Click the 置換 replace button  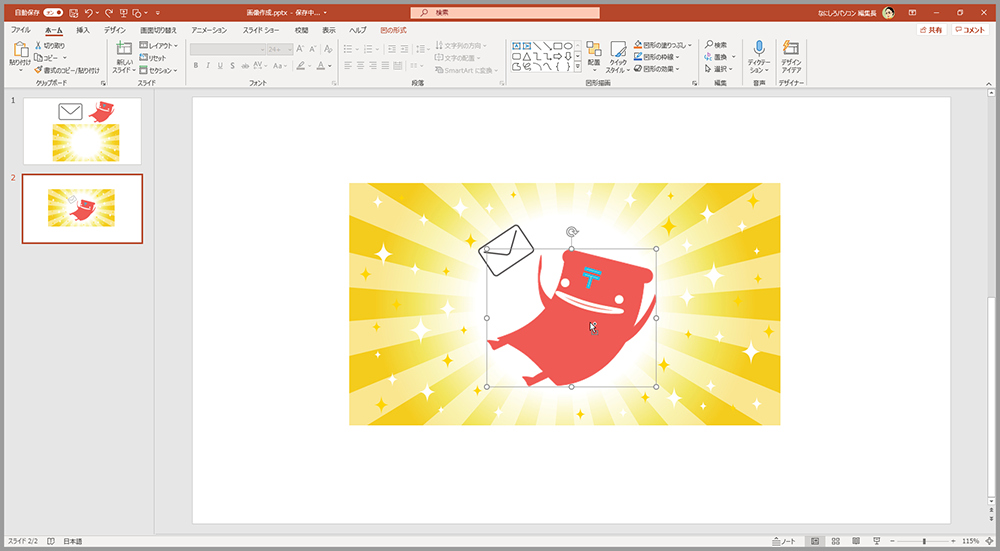pyautogui.click(x=718, y=57)
